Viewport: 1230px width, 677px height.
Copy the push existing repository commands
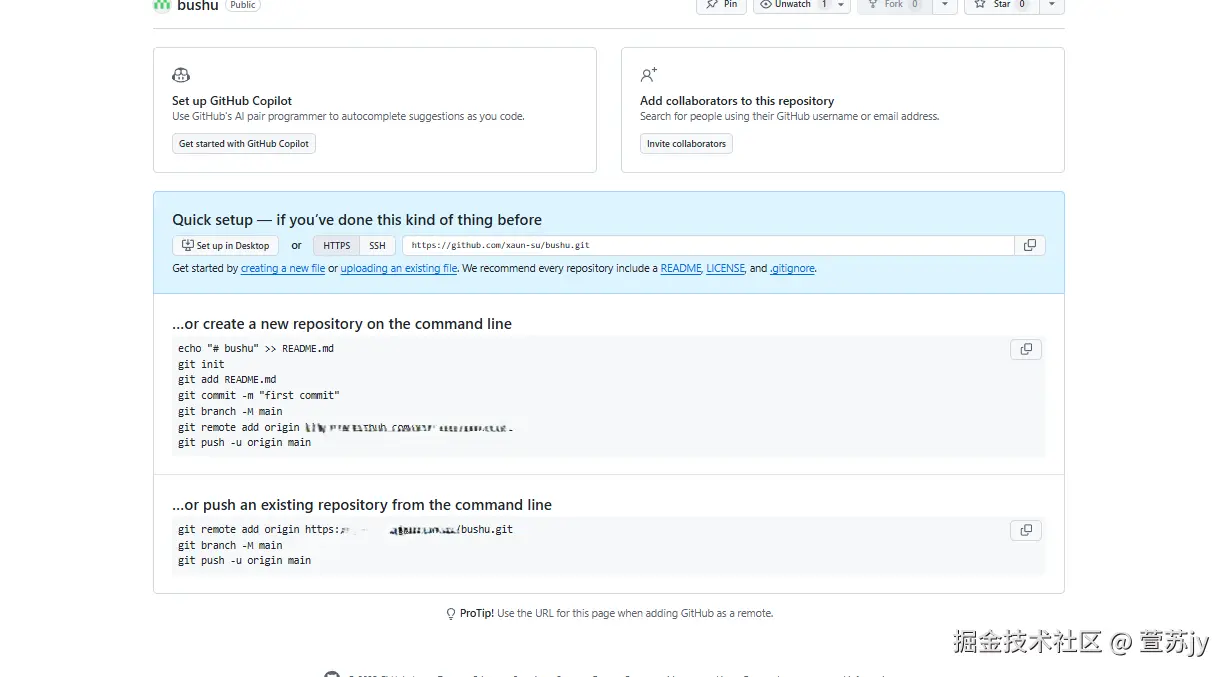click(x=1026, y=530)
